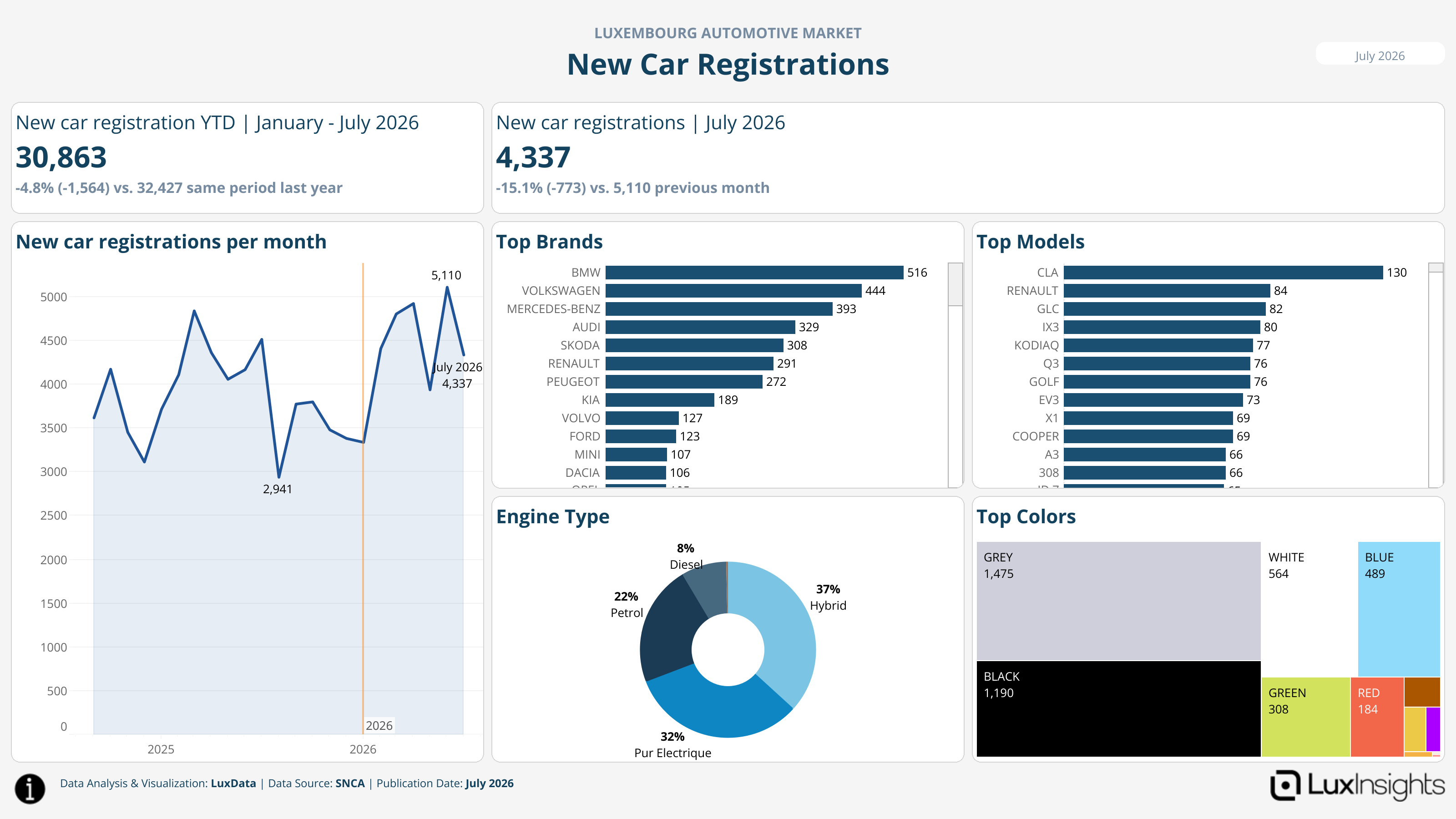
Task: Click the Top Brands scrollbar thumb
Action: (955, 284)
